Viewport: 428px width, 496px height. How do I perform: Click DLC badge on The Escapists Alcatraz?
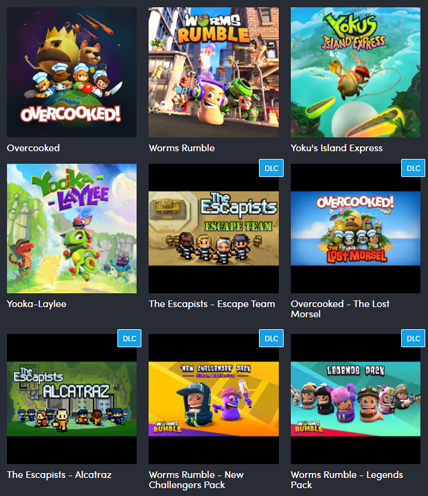[129, 338]
